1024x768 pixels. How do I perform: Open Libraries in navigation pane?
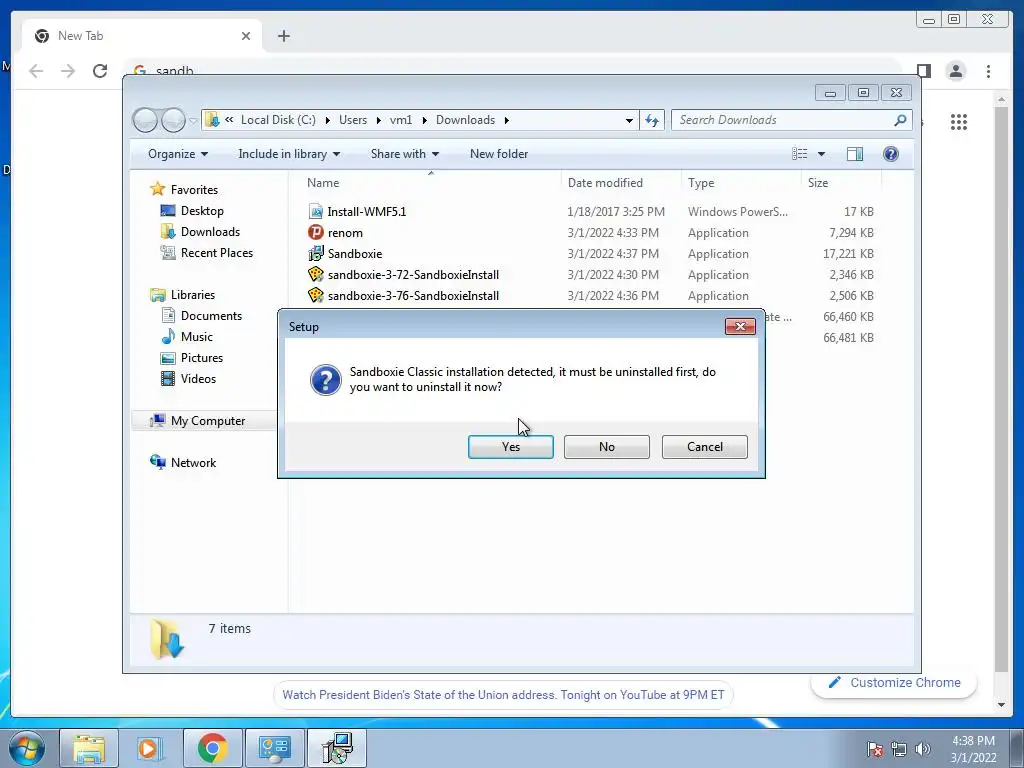(x=193, y=295)
